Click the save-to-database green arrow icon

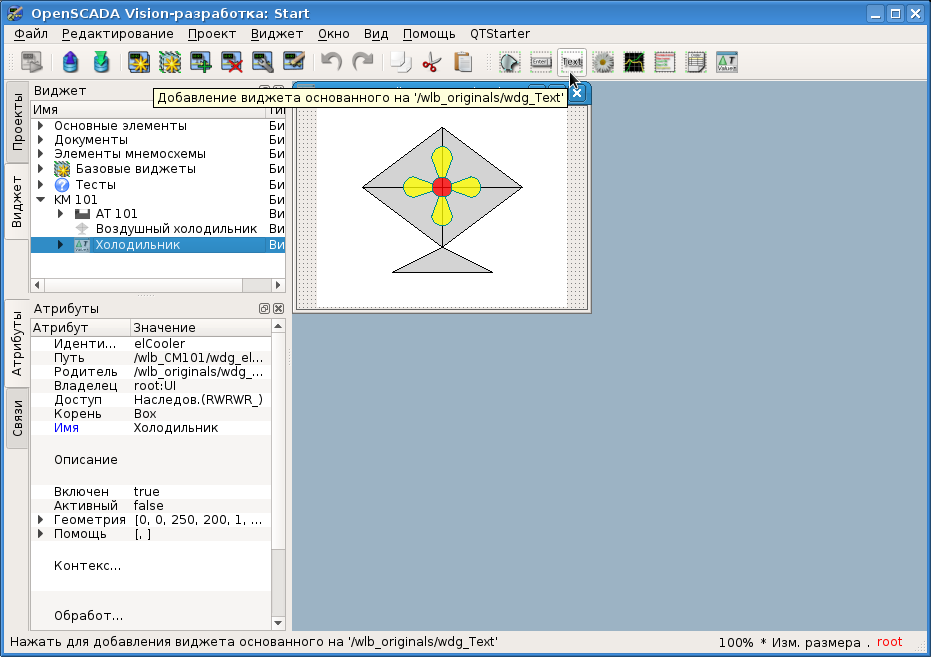pyautogui.click(x=101, y=62)
